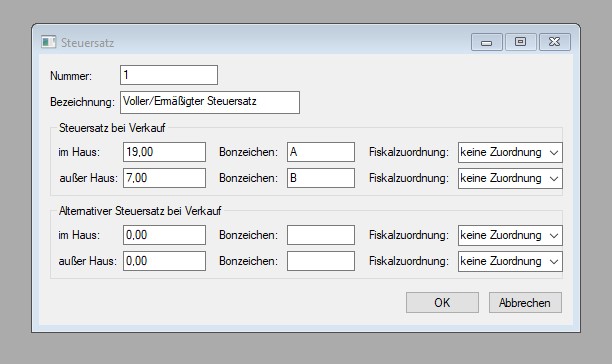Image resolution: width=612 pixels, height=364 pixels.
Task: Maximize the Steuersatz dialog
Action: [520, 42]
